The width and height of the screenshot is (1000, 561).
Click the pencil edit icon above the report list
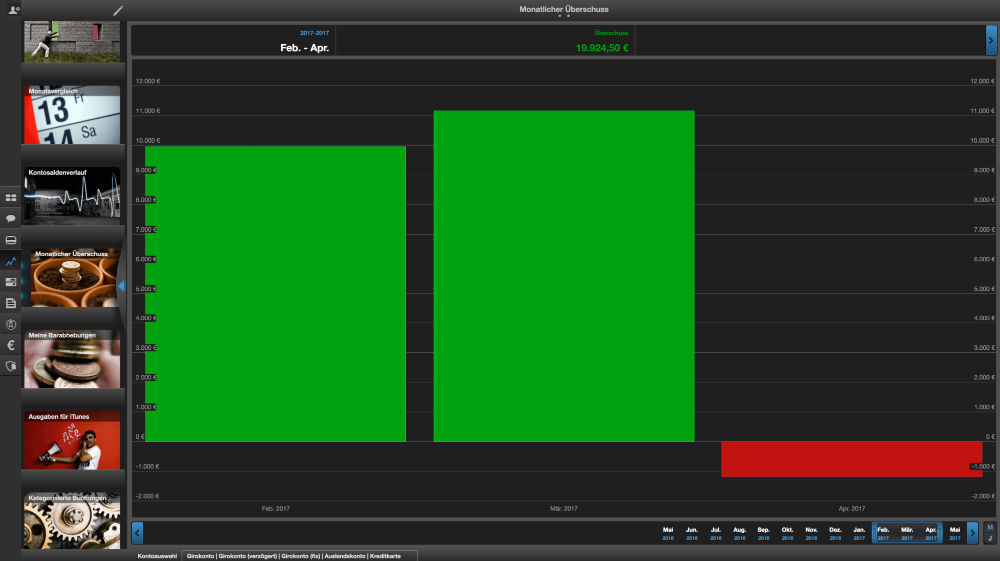pos(118,10)
